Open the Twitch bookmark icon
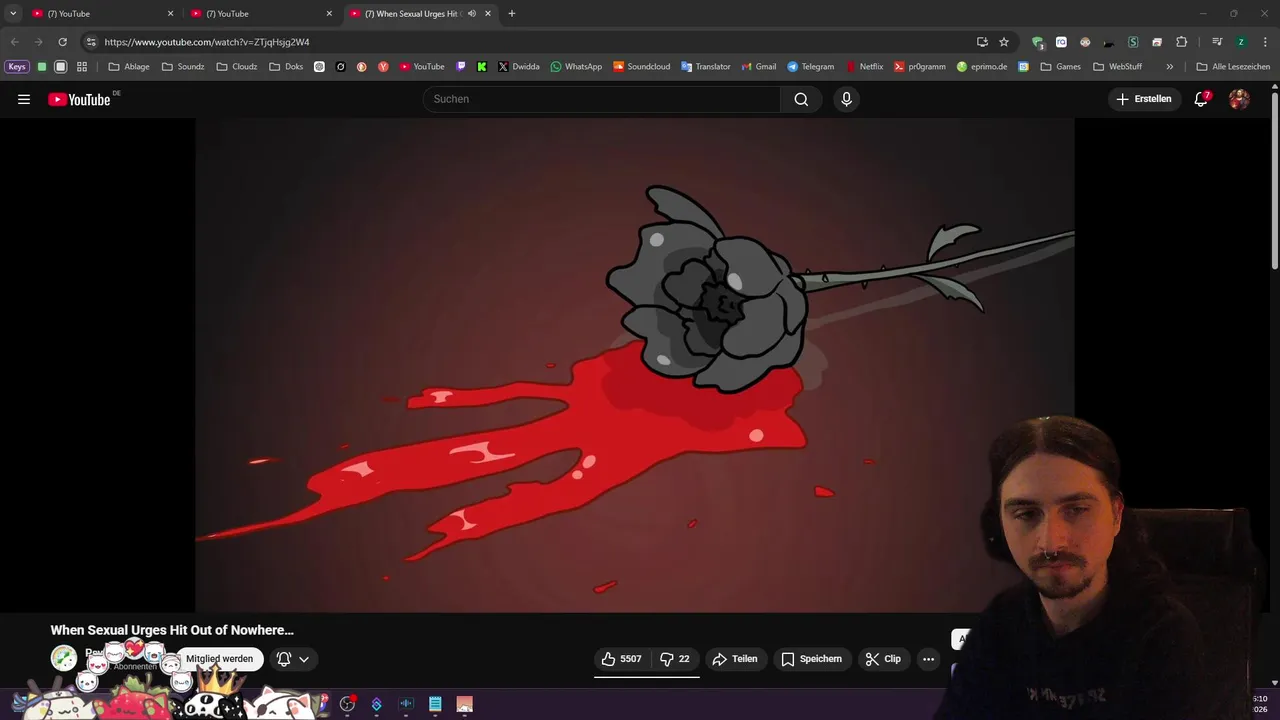This screenshot has width=1280, height=720. click(461, 67)
